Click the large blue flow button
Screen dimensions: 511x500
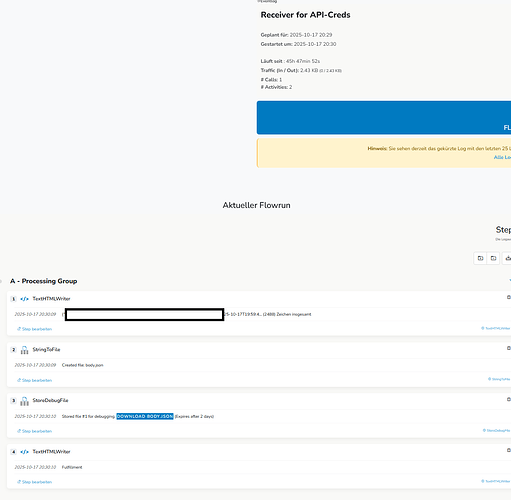[384, 118]
